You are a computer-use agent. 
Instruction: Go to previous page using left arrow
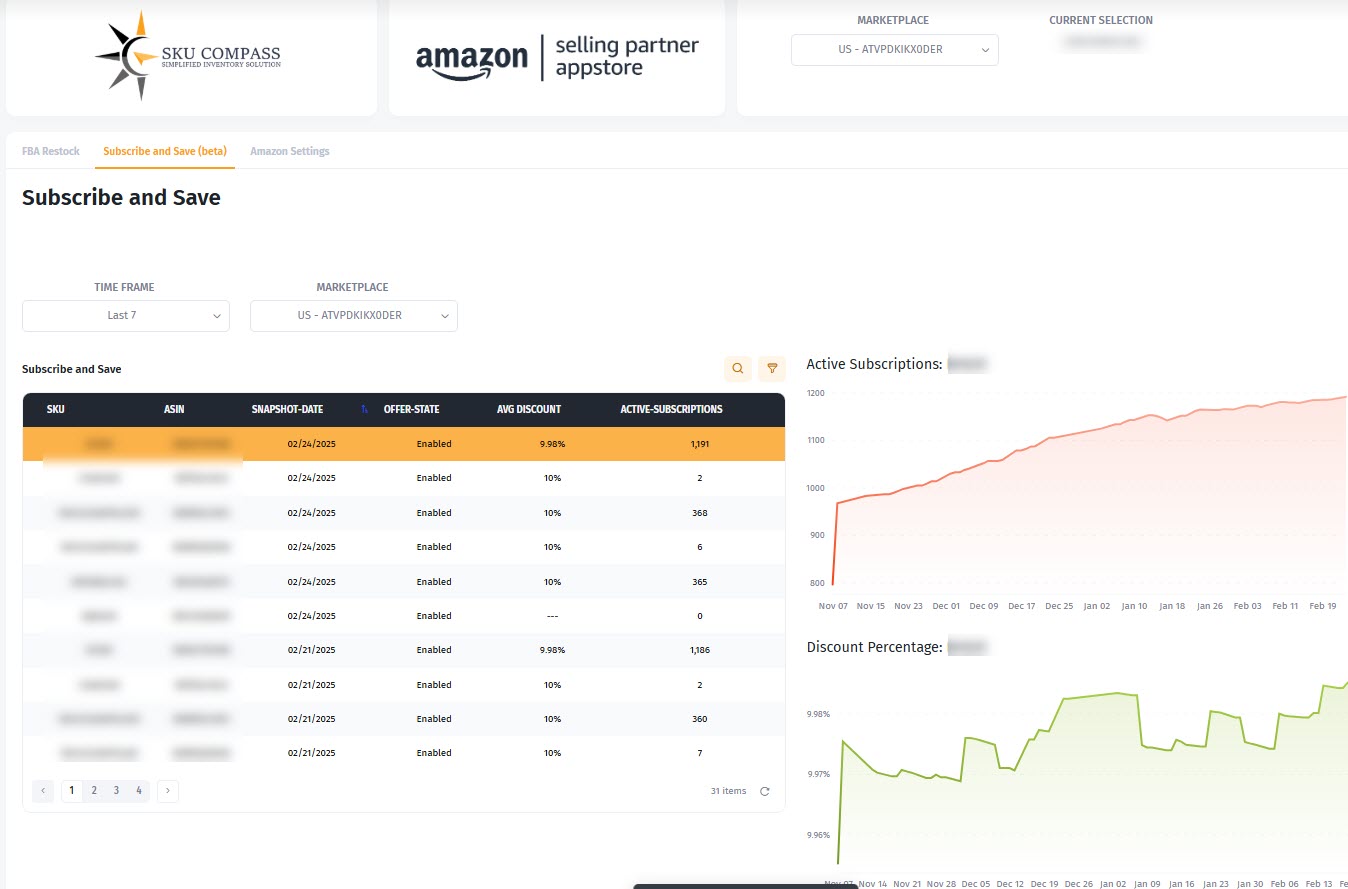43,791
